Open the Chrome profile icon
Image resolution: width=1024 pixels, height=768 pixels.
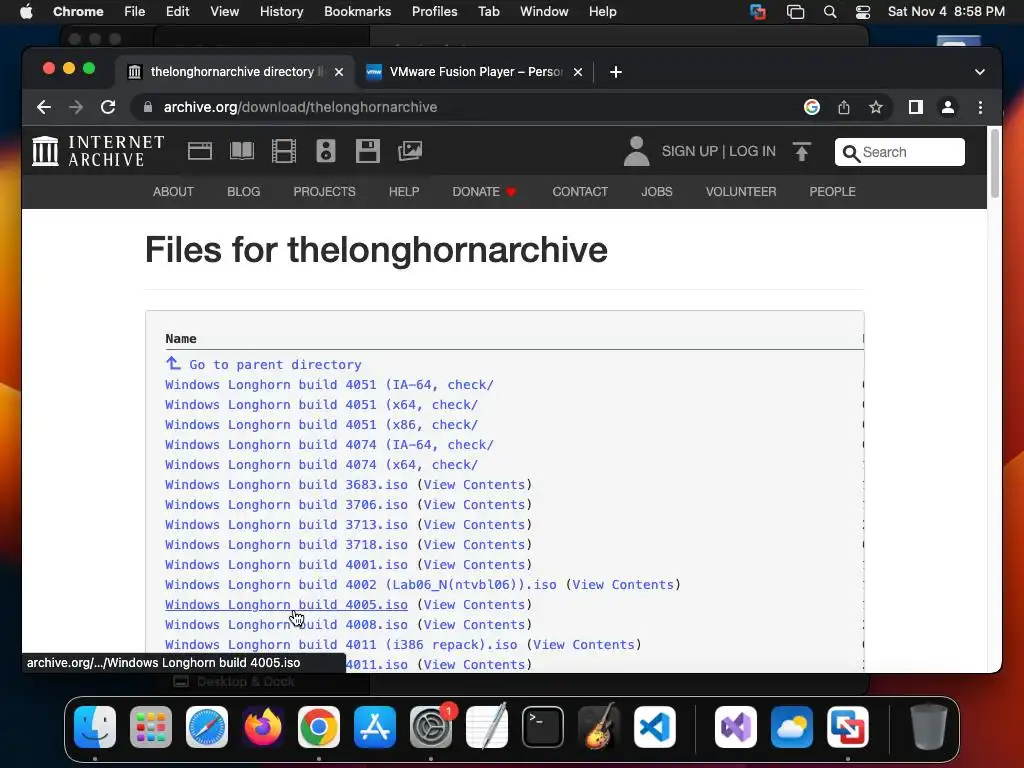948,107
